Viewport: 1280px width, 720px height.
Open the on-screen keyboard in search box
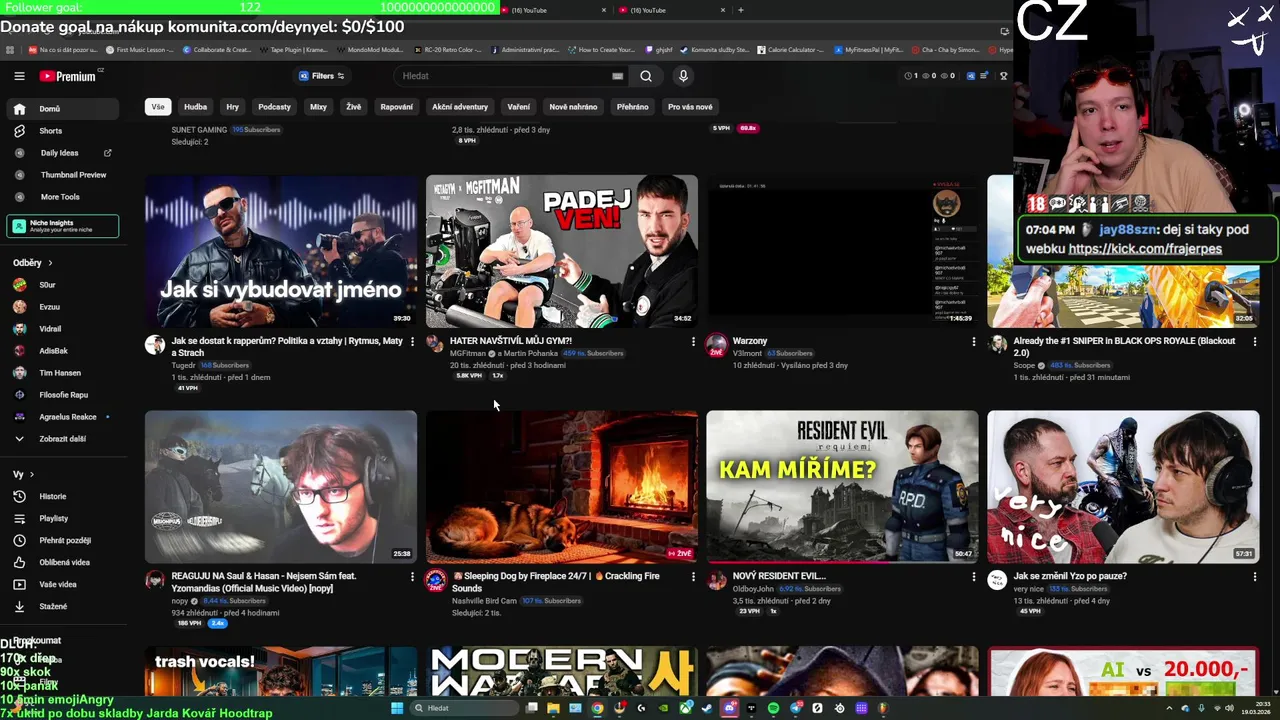click(x=617, y=76)
